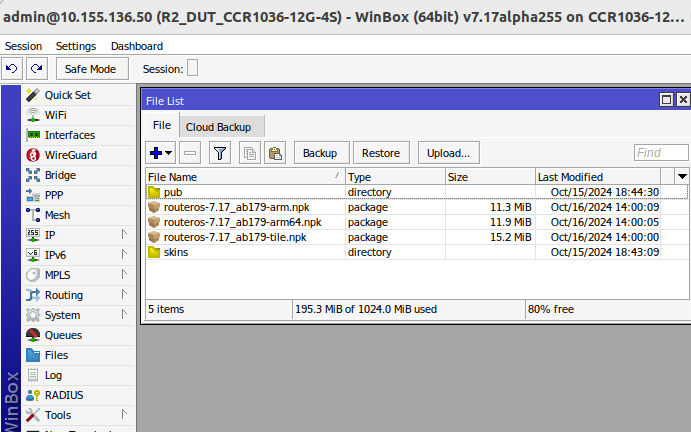Open WireGuard from the sidebar

pos(70,155)
